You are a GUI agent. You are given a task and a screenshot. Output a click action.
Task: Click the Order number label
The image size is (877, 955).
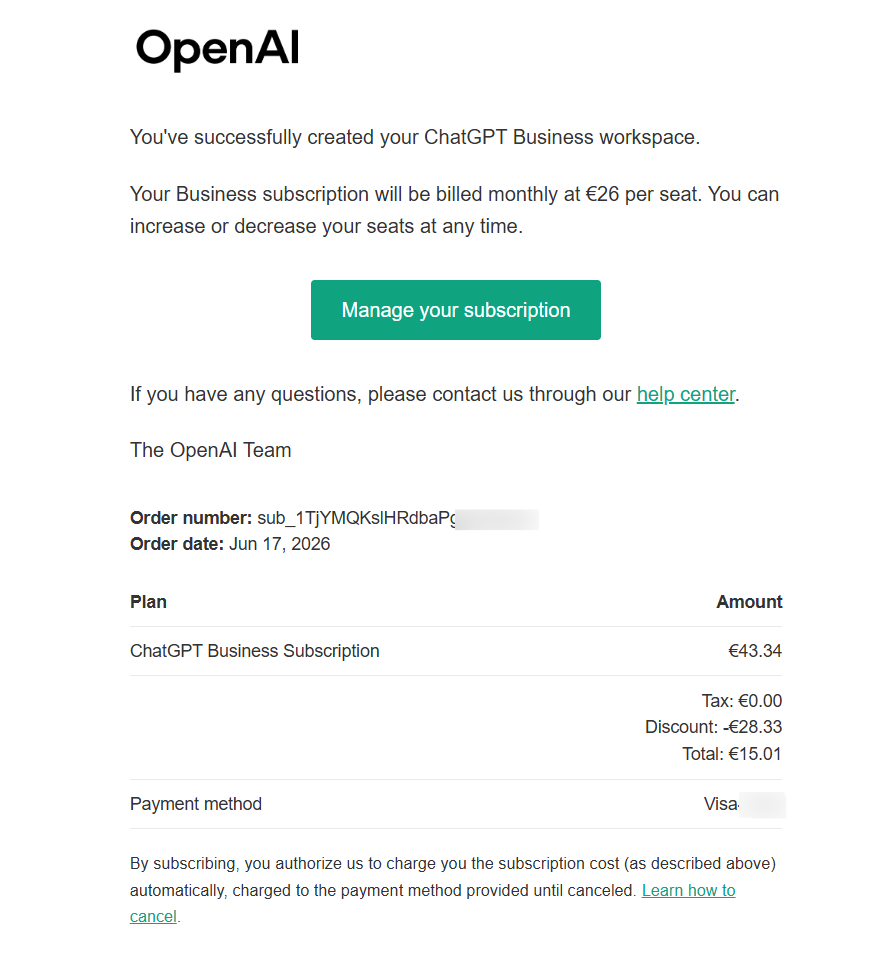(x=191, y=518)
